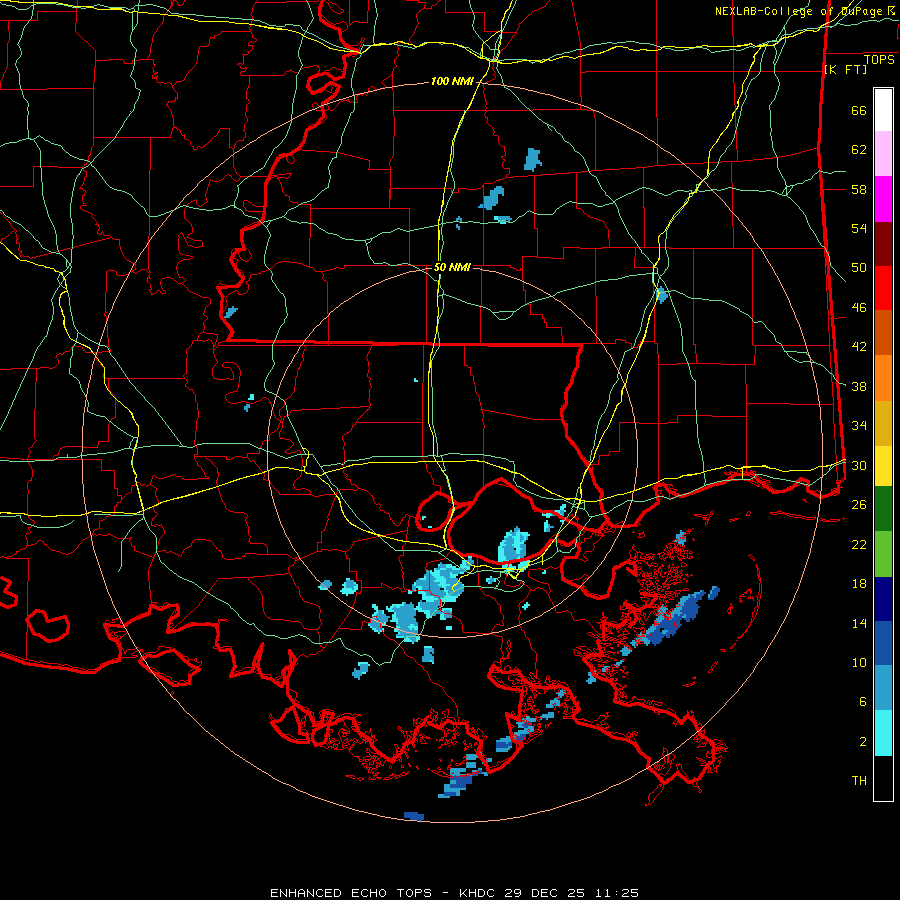Click the 'KHDC' radar site identifier
Viewport: 900px width, 900px height.
478,893
